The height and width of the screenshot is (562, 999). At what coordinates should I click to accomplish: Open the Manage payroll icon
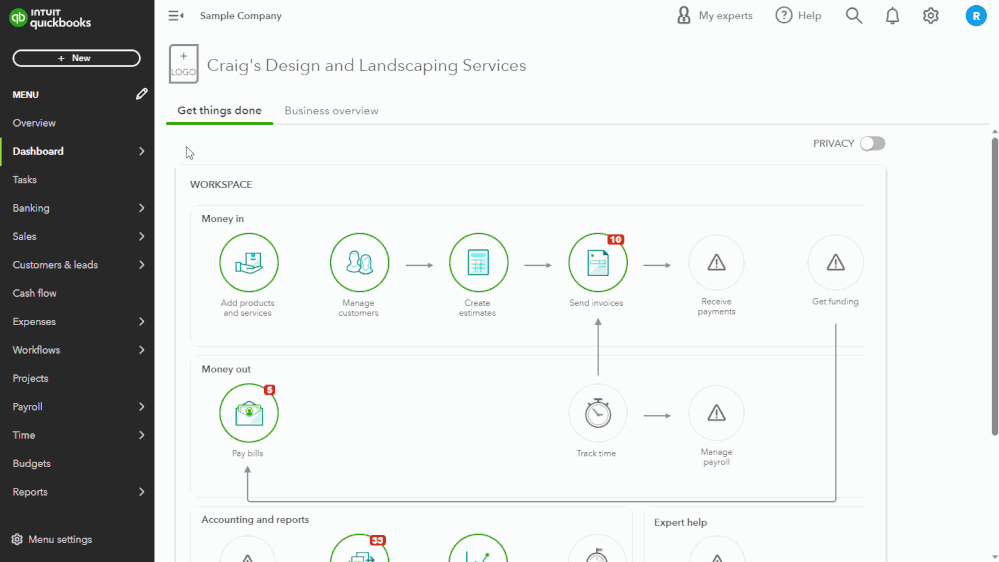(716, 413)
